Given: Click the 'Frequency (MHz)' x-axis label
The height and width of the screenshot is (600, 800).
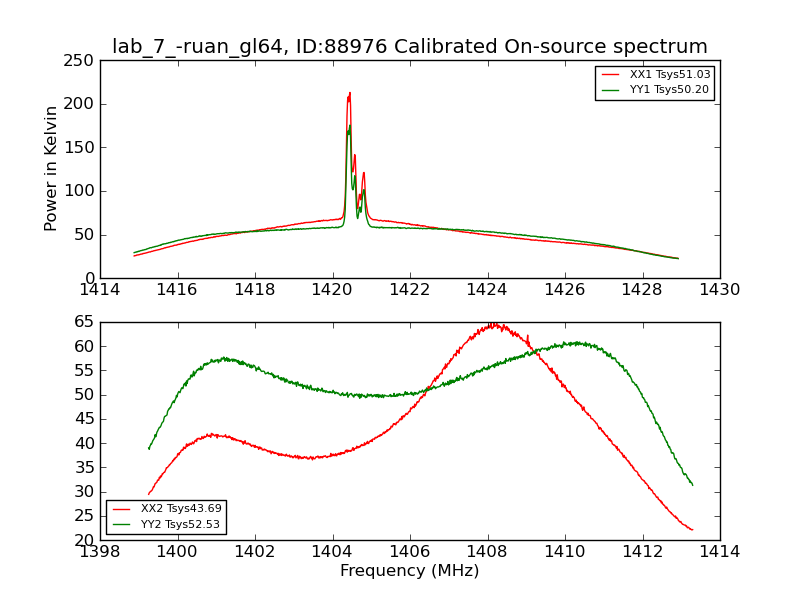Looking at the screenshot, I should point(410,570).
